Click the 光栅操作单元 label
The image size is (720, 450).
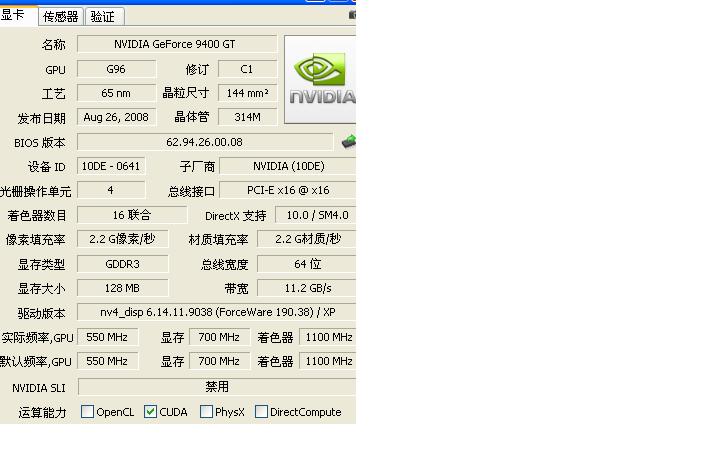coord(36,191)
